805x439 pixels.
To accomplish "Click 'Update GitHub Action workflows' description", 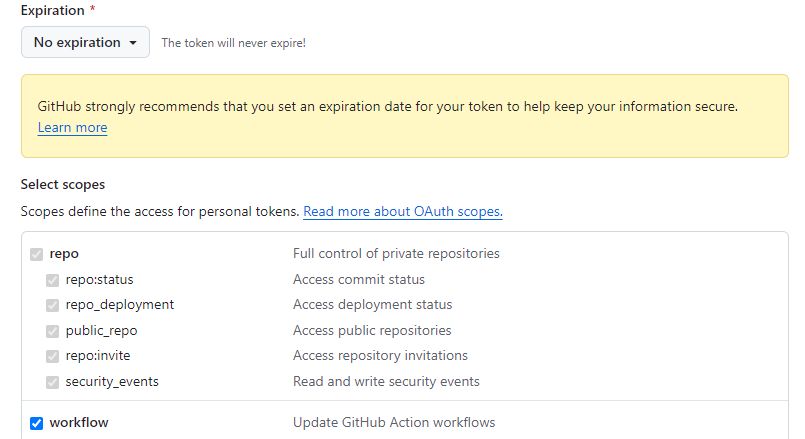I will coord(394,423).
